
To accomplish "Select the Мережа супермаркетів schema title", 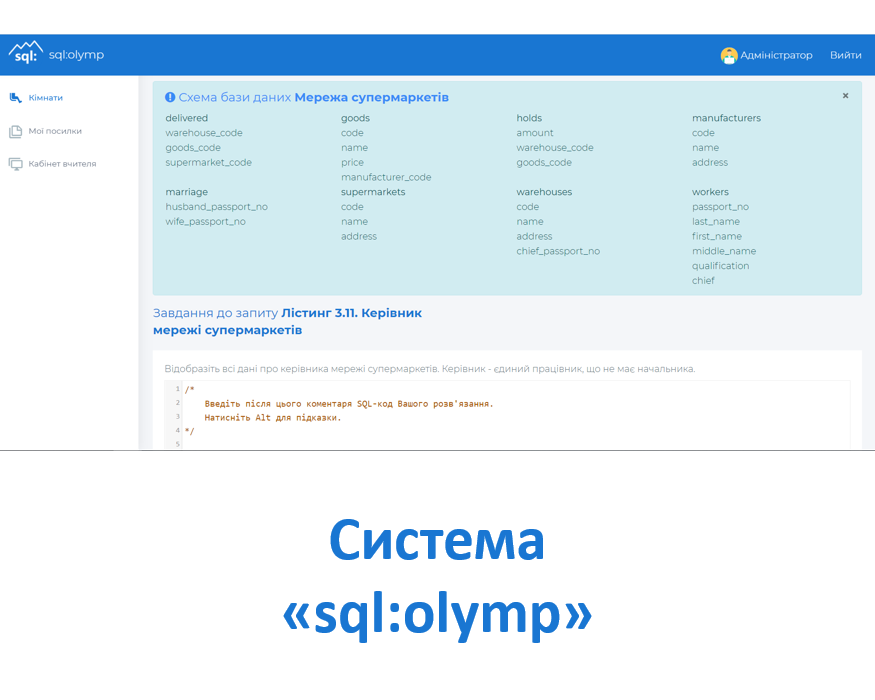I will [x=371, y=98].
